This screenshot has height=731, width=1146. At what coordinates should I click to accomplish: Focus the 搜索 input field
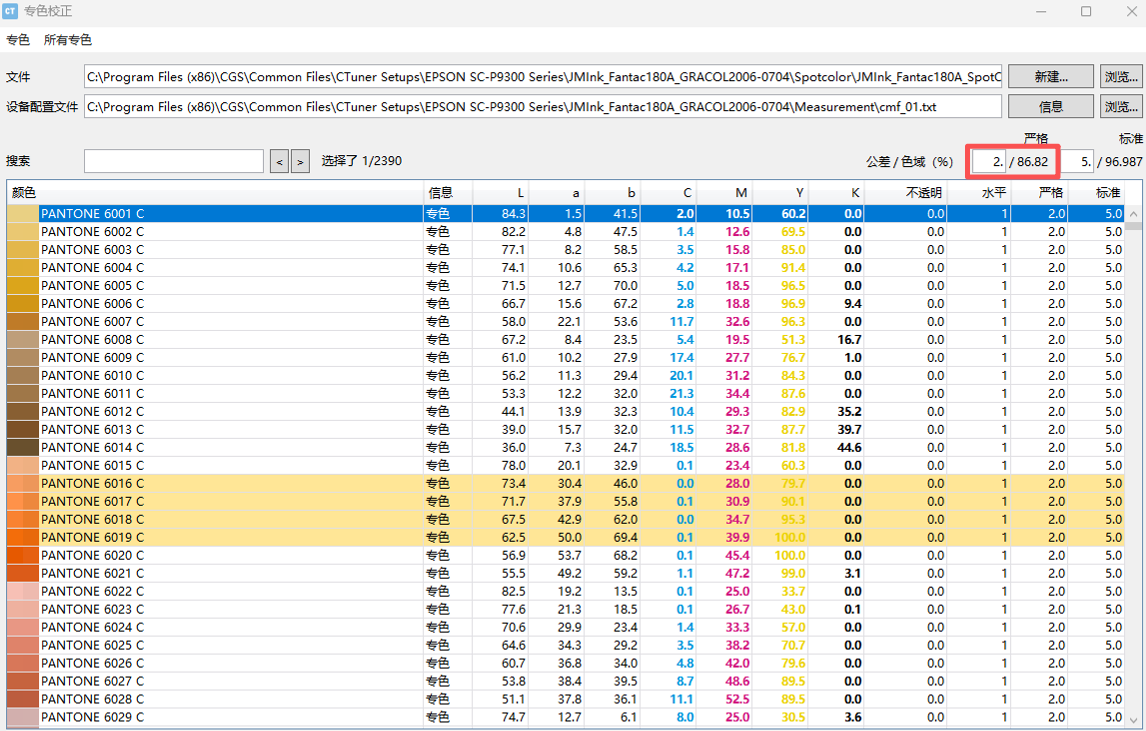pyautogui.click(x=174, y=161)
